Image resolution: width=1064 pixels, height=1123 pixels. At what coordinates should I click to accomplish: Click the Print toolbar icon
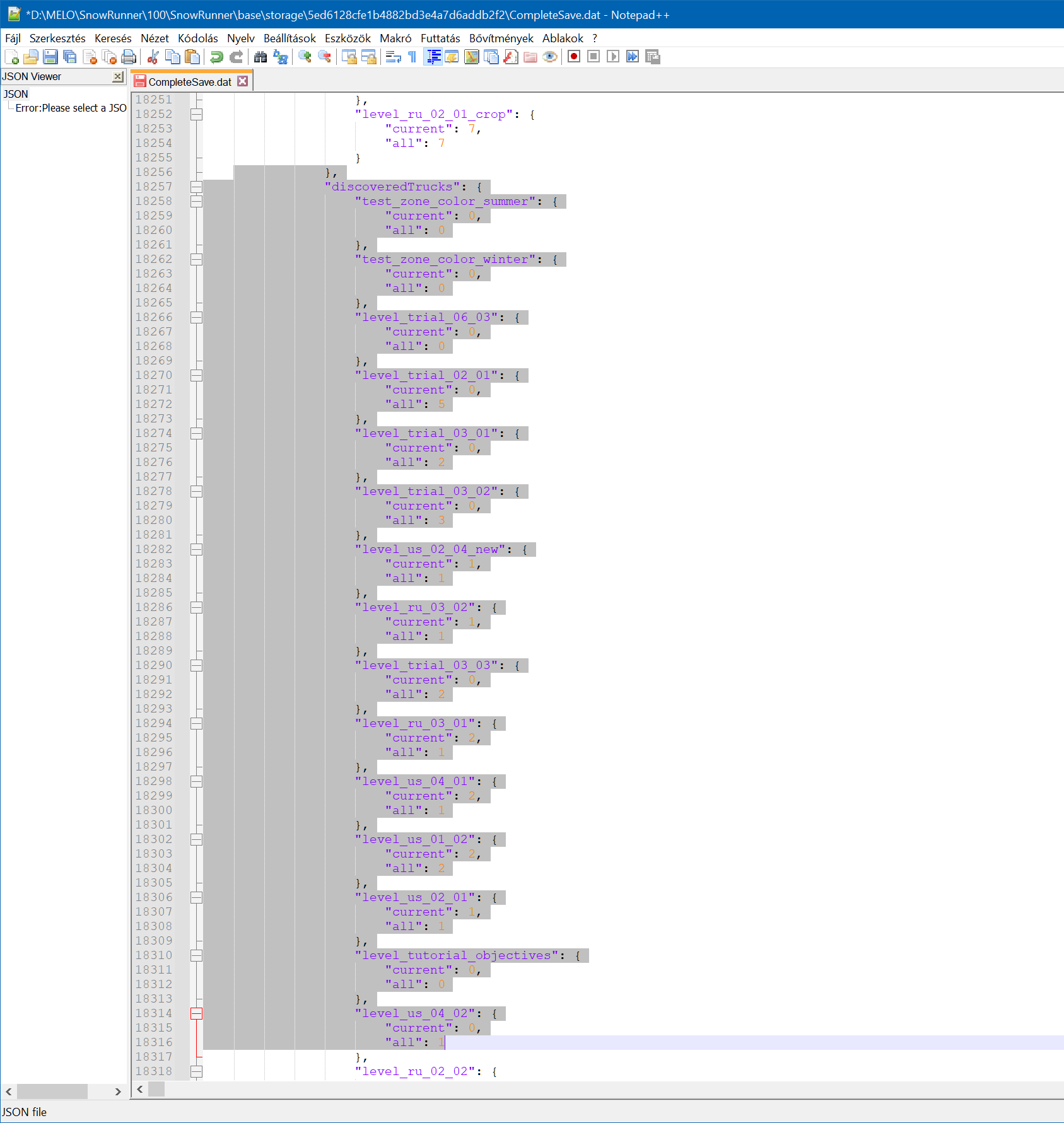(x=129, y=57)
